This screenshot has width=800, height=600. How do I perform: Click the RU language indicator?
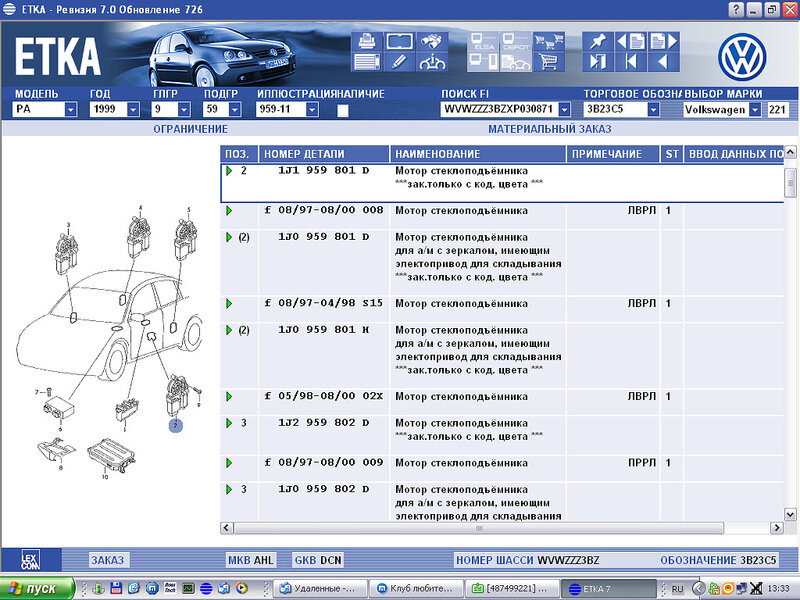[x=677, y=589]
